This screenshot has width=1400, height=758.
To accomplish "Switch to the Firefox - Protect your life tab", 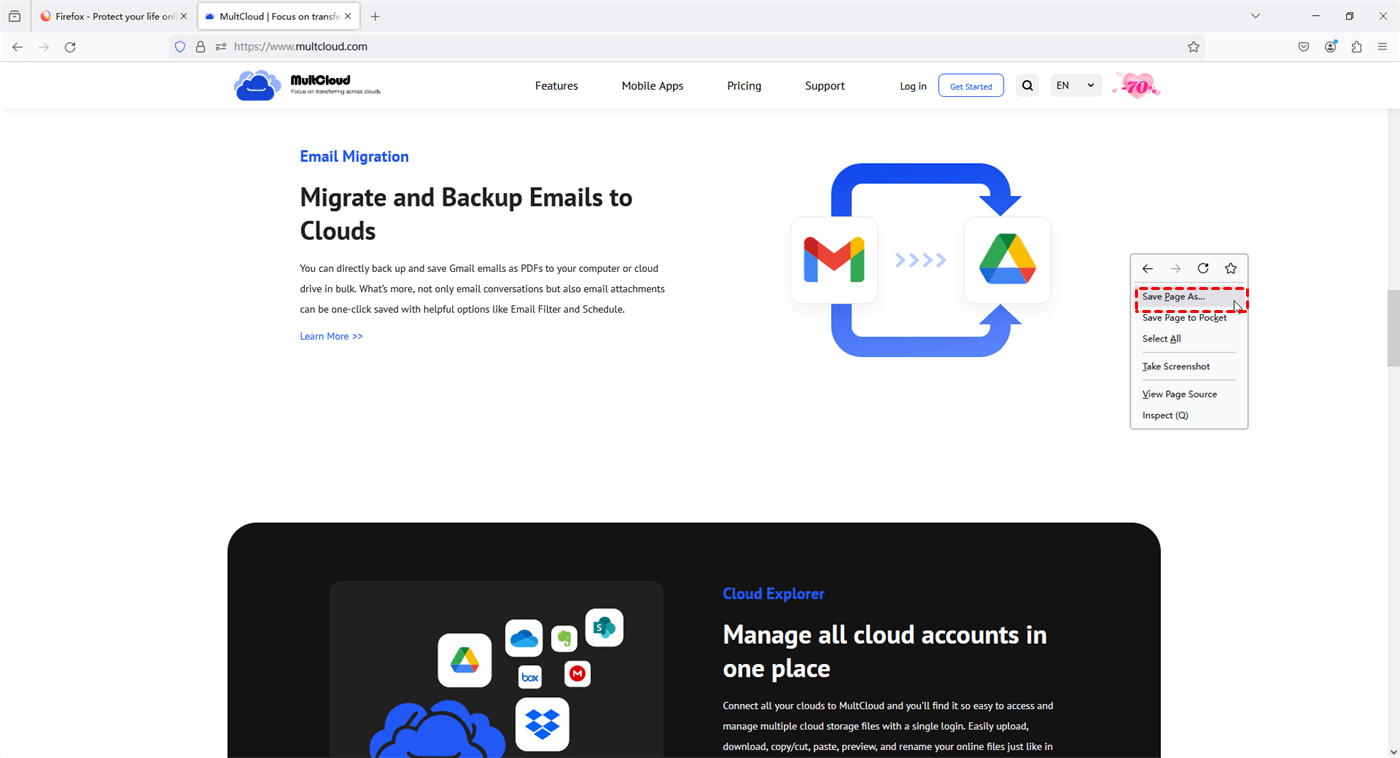I will [x=113, y=16].
